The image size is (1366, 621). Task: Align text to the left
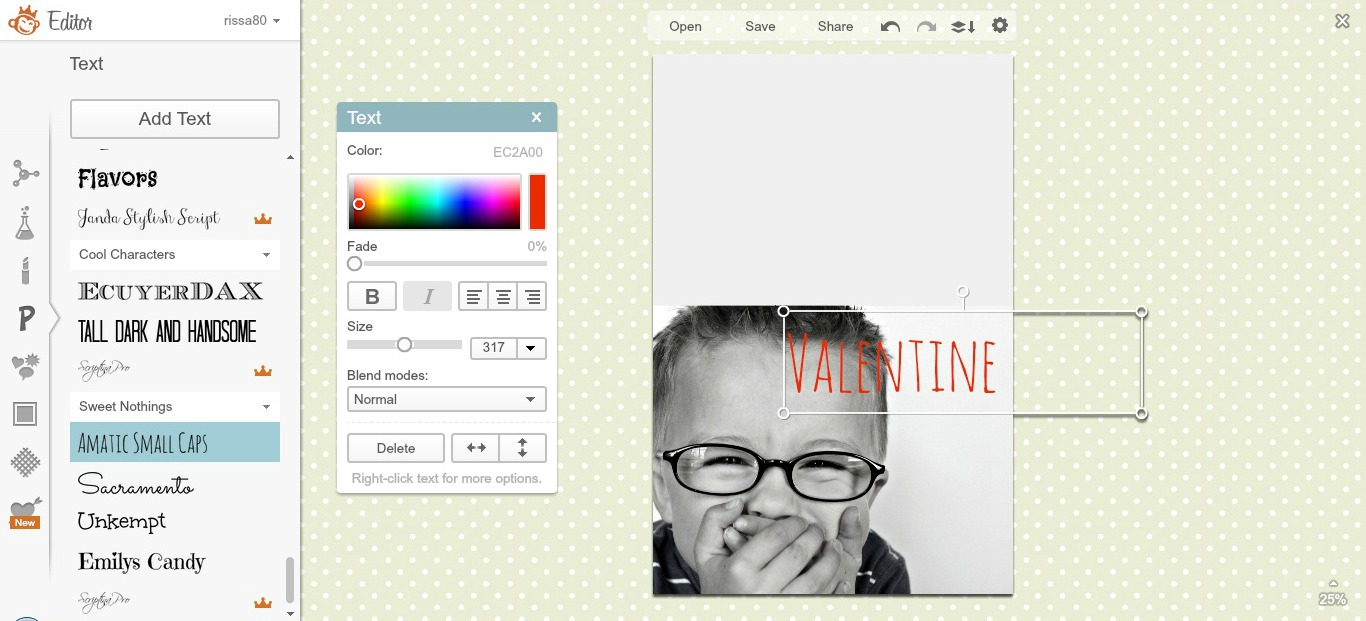[x=473, y=296]
